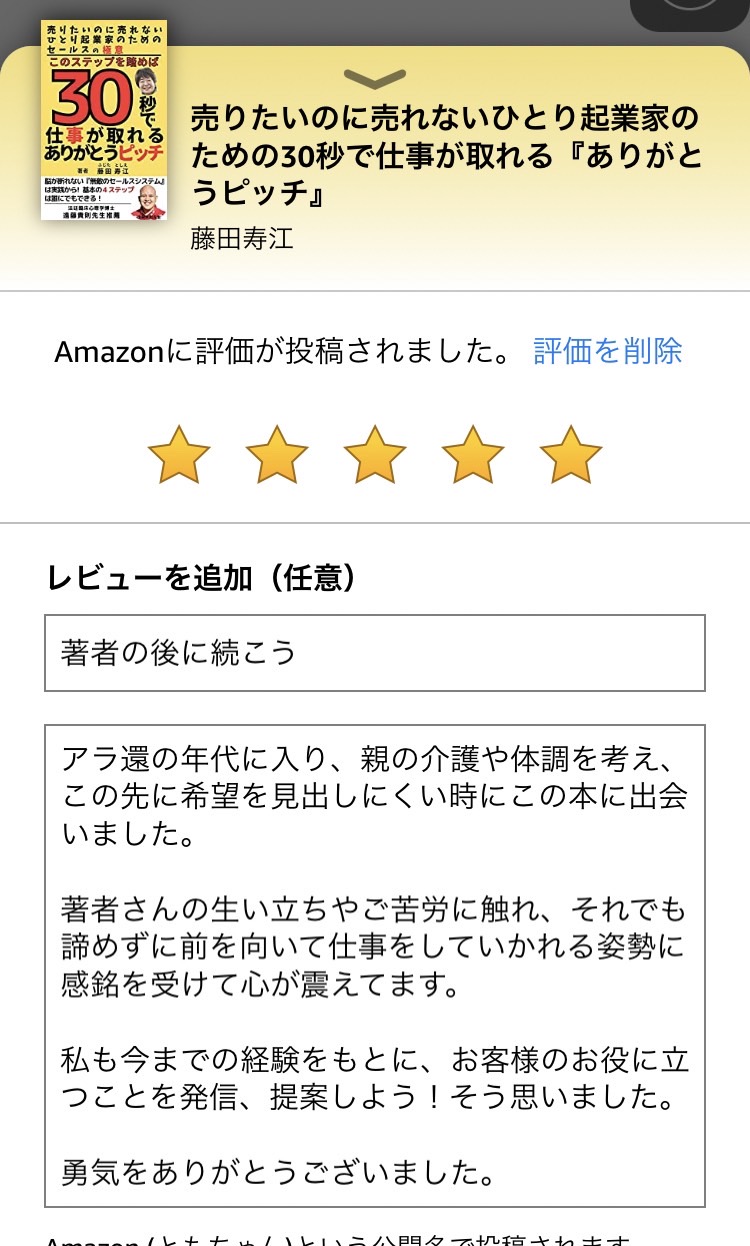Set rating to two stars
Screen dimensions: 750x1246
277,455
